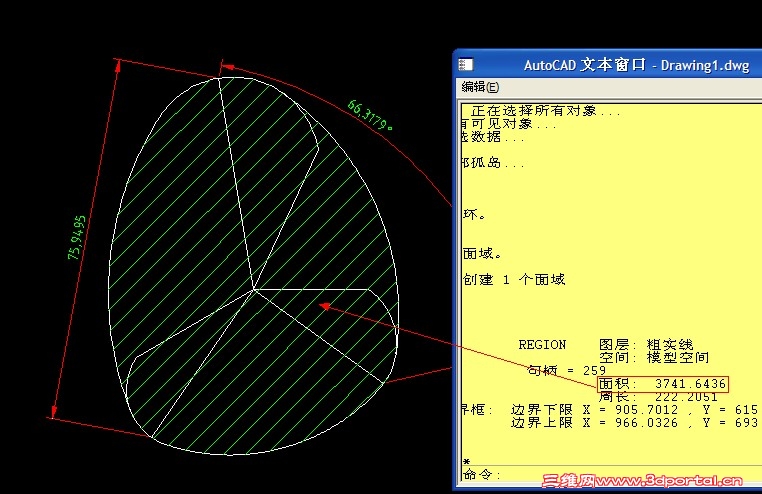Click the 命令: command input line
The width and height of the screenshot is (762, 494).
(612, 474)
